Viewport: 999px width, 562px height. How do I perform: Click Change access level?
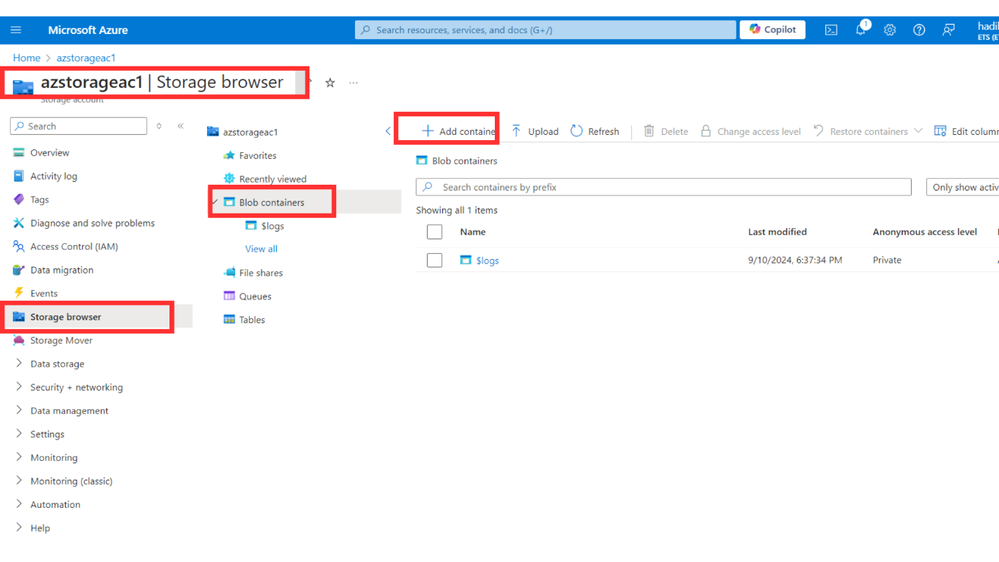751,131
